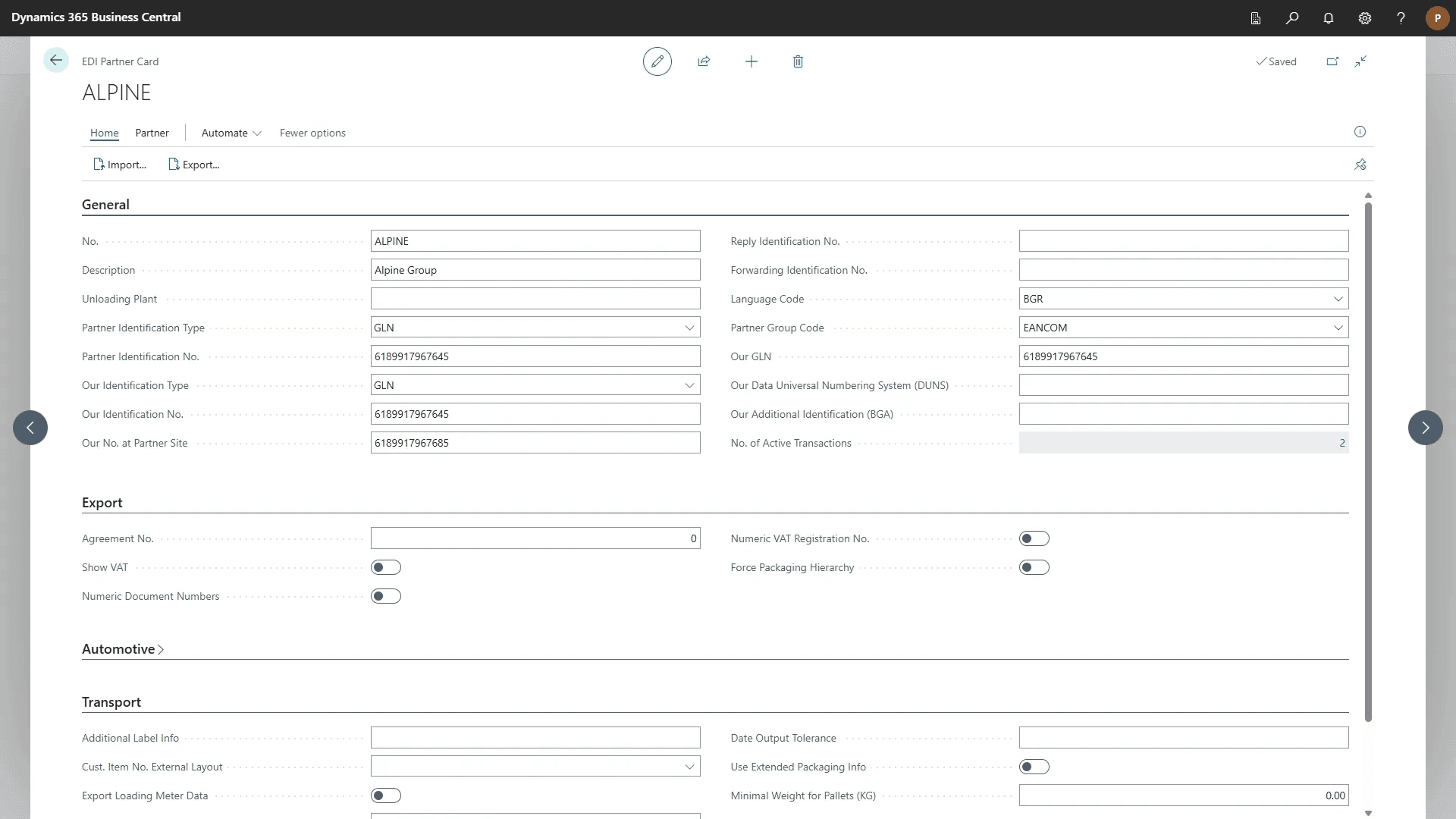Viewport: 1456px width, 819px height.
Task: Click the back arrow button
Action: (55, 61)
